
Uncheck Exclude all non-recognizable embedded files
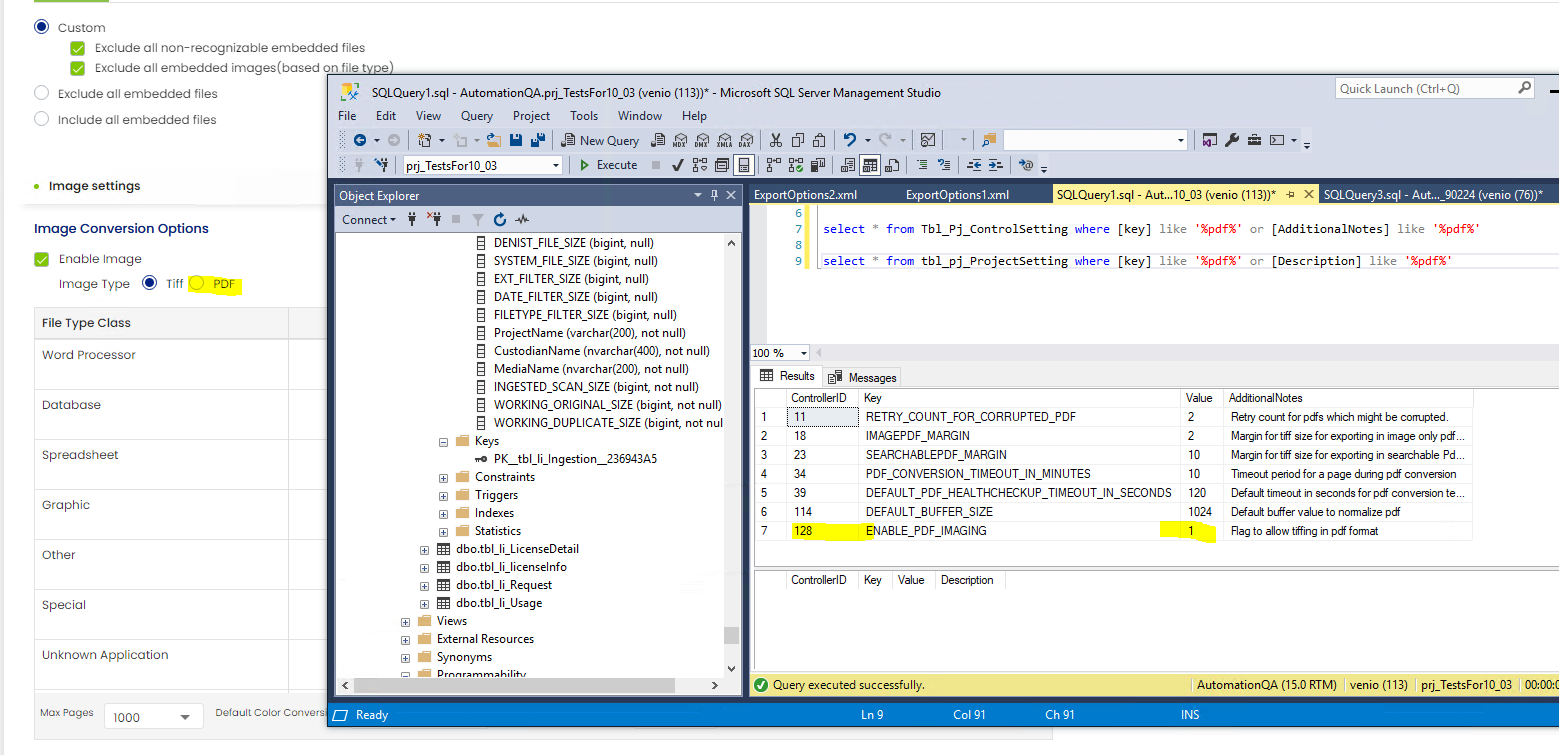tap(77, 48)
